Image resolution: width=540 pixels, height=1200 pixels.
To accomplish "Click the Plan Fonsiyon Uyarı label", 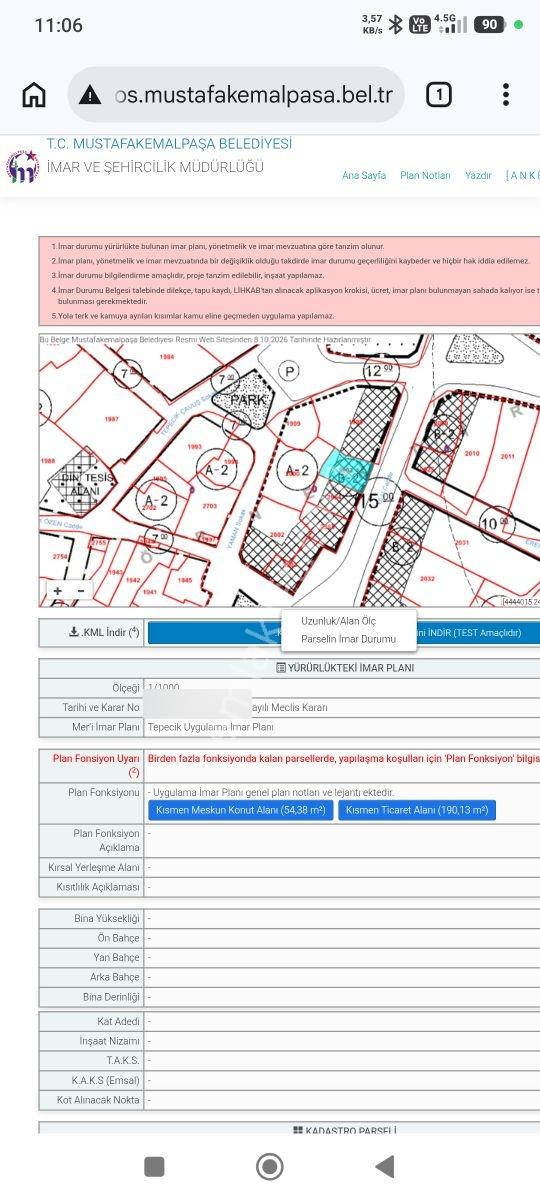I will 96,765.
